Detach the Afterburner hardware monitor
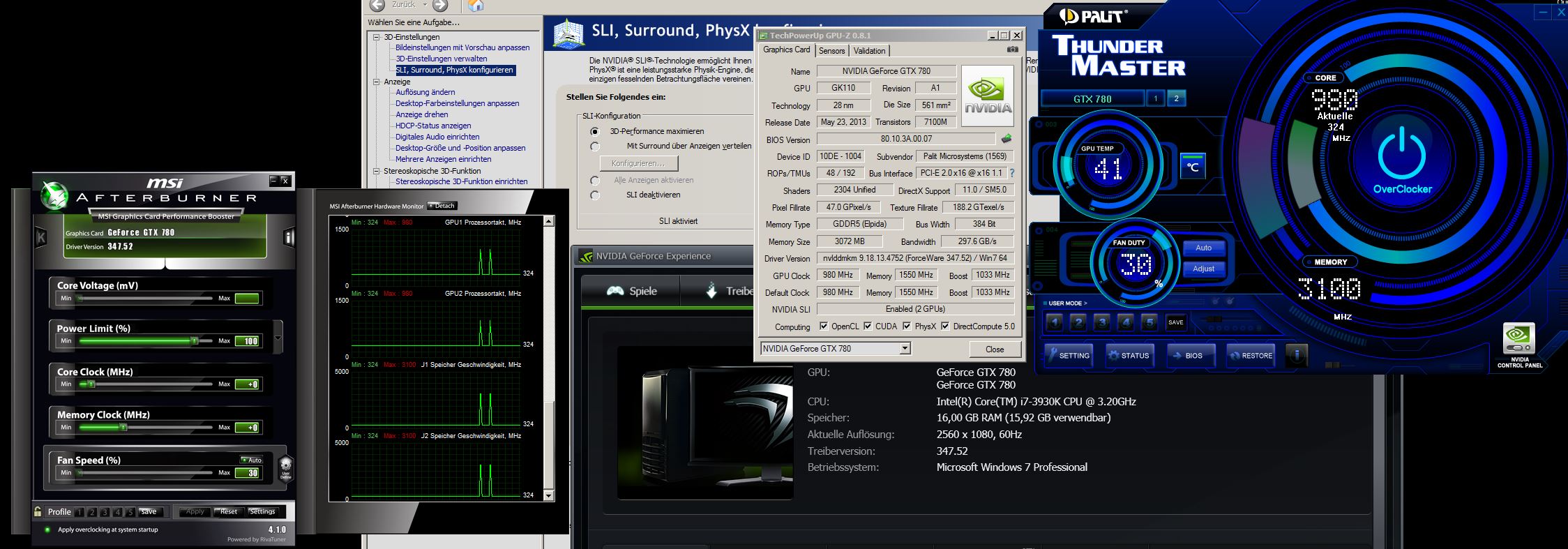1568x549 pixels. click(442, 206)
